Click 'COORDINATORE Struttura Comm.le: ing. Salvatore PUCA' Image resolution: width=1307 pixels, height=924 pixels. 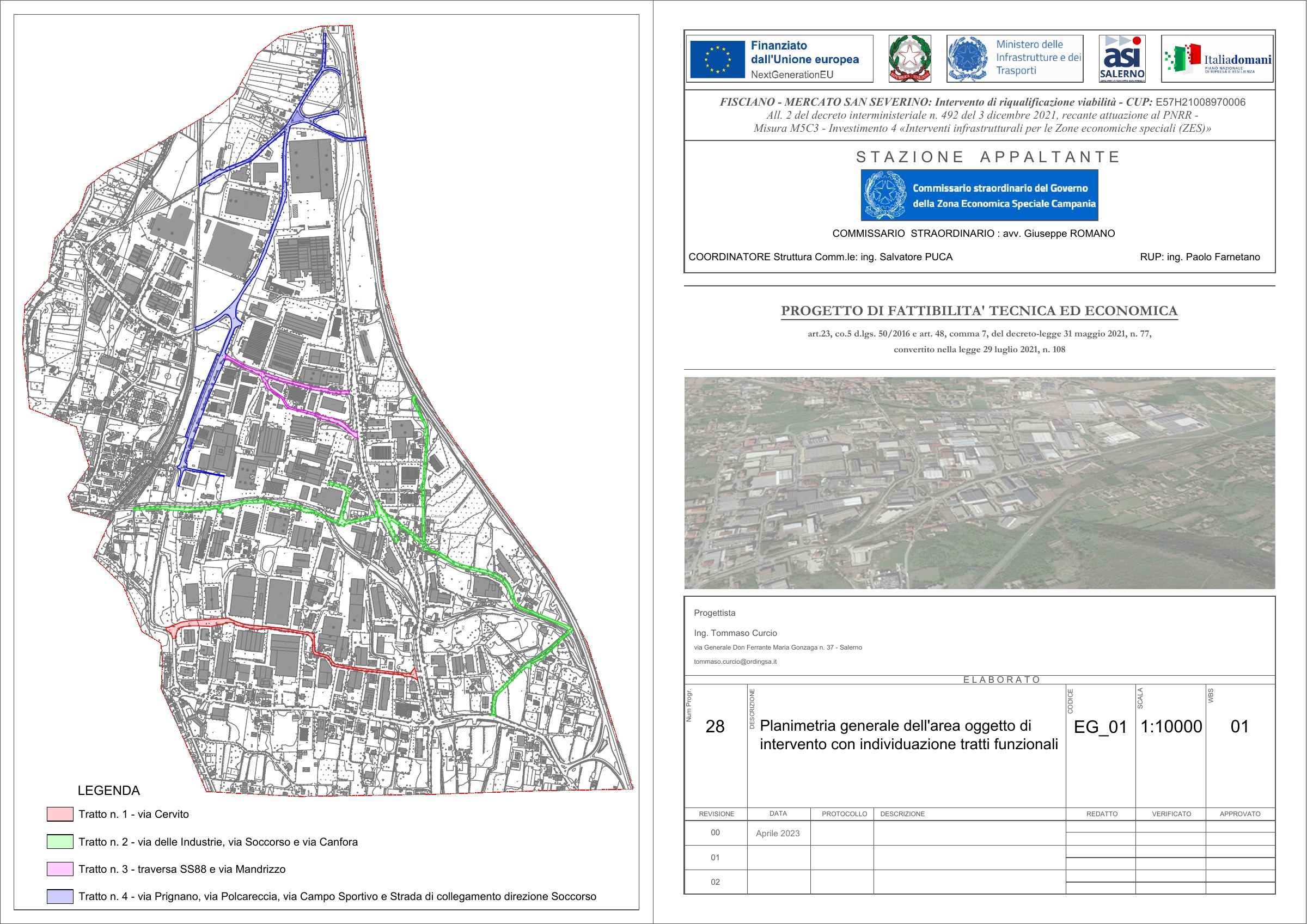820,257
